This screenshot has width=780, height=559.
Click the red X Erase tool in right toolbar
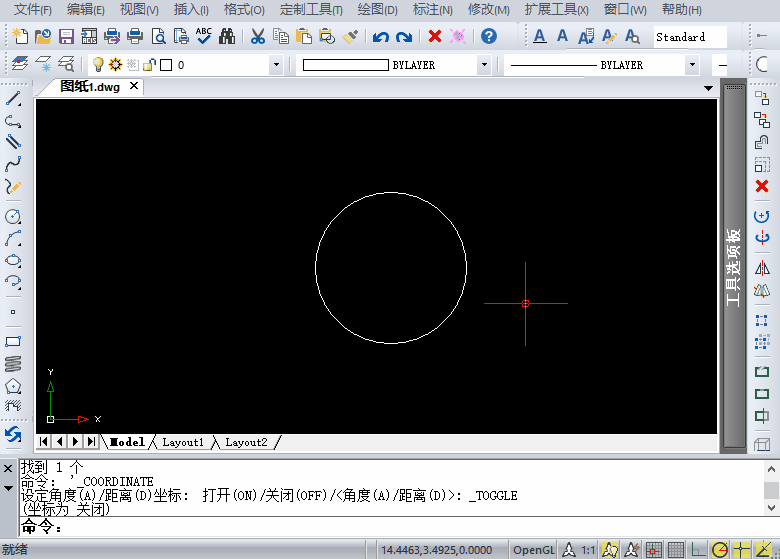point(762,186)
